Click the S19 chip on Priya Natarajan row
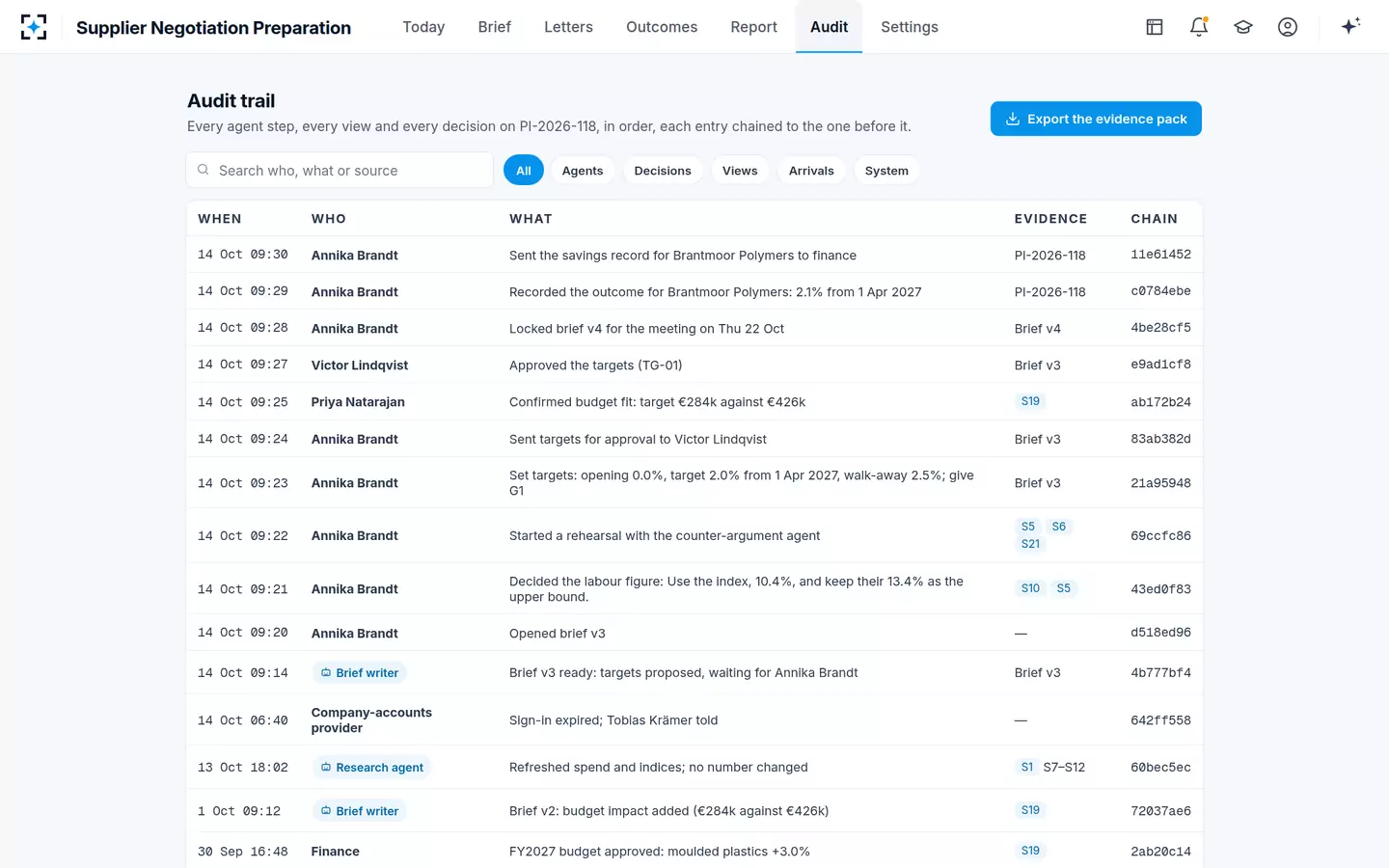Viewport: 1389px width, 868px height. coord(1030,401)
